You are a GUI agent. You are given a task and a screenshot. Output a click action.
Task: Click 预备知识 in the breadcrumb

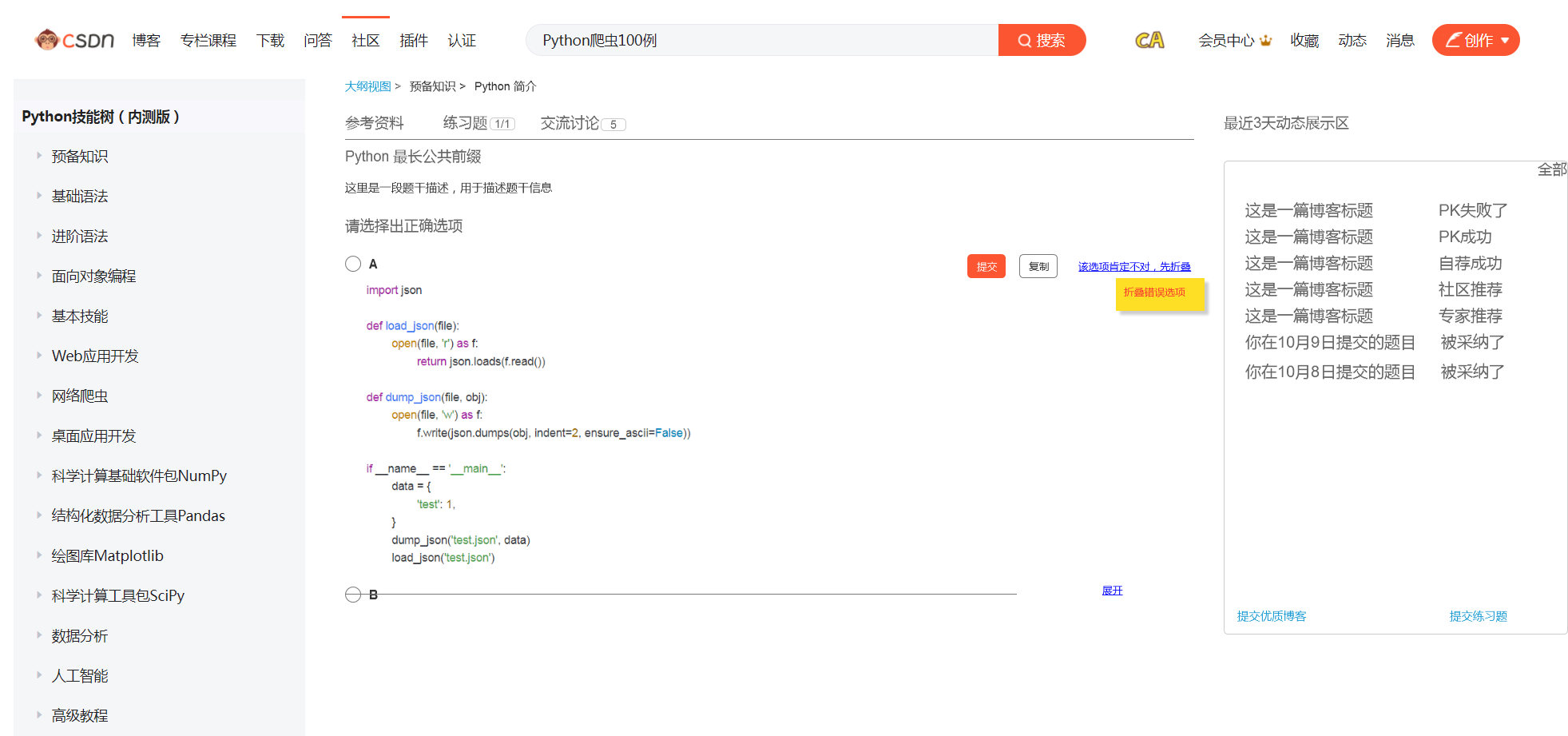[432, 86]
